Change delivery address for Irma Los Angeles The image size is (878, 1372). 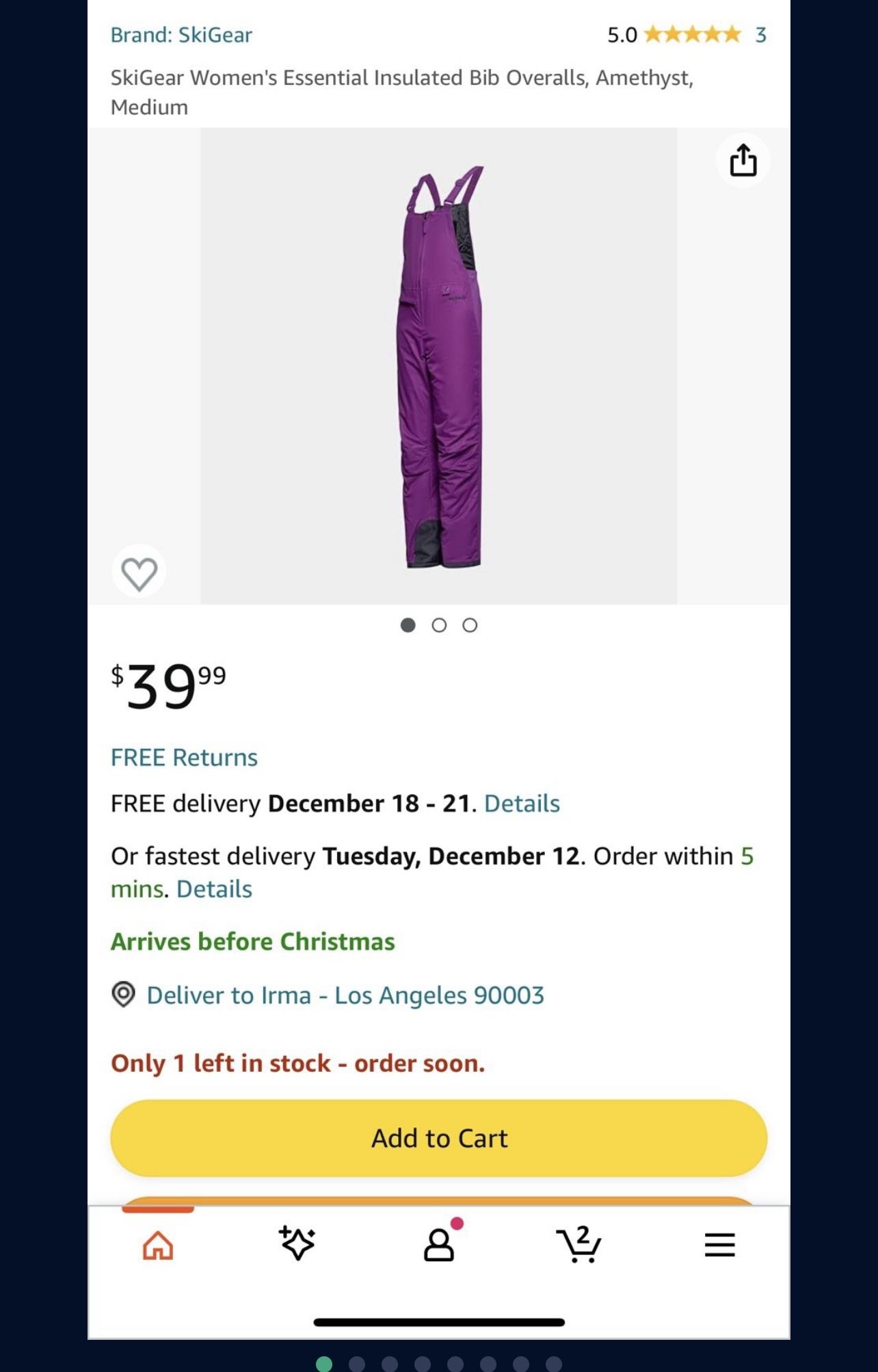[x=345, y=995]
